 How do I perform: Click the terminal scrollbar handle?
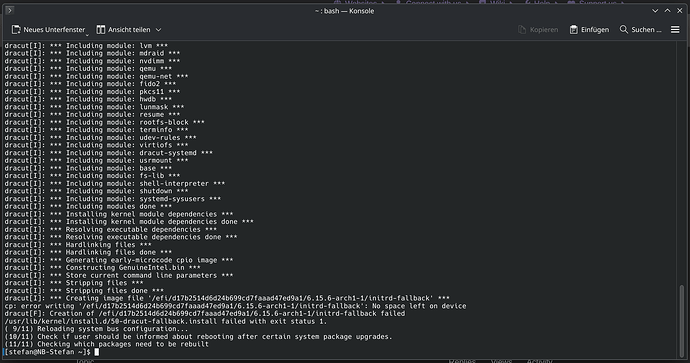click(682, 320)
